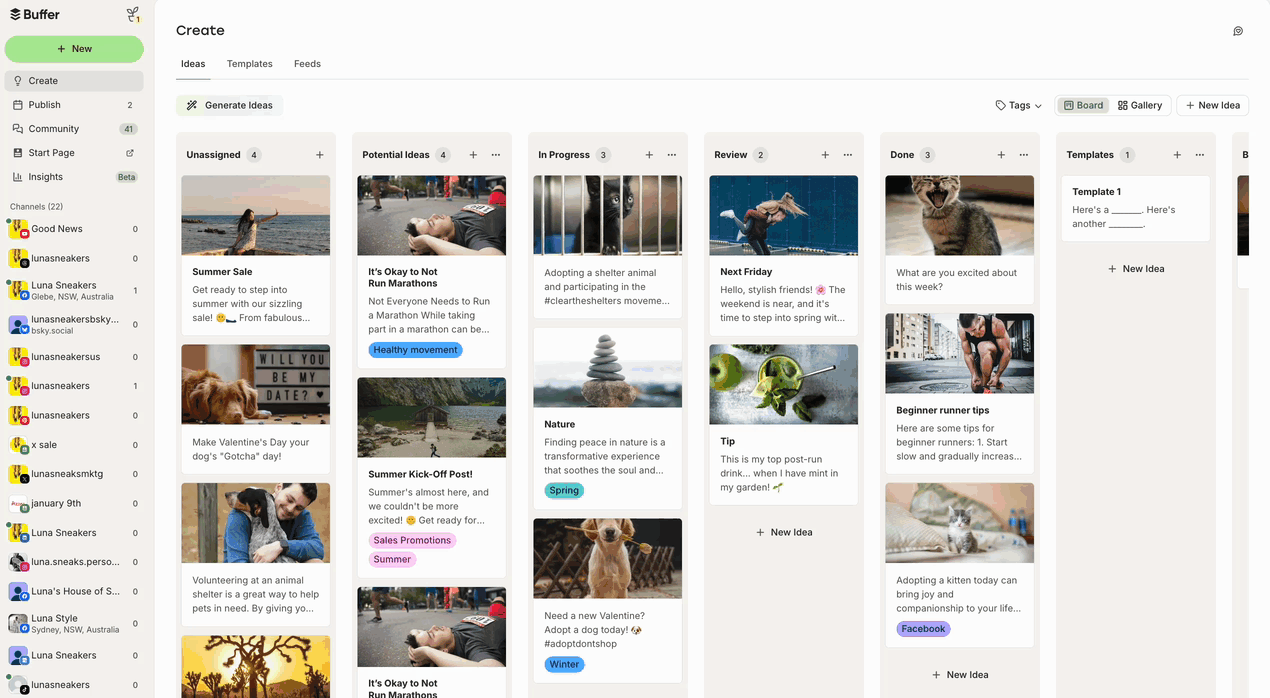Add idea to In Progress with plus icon
1270x698 pixels.
pos(649,155)
